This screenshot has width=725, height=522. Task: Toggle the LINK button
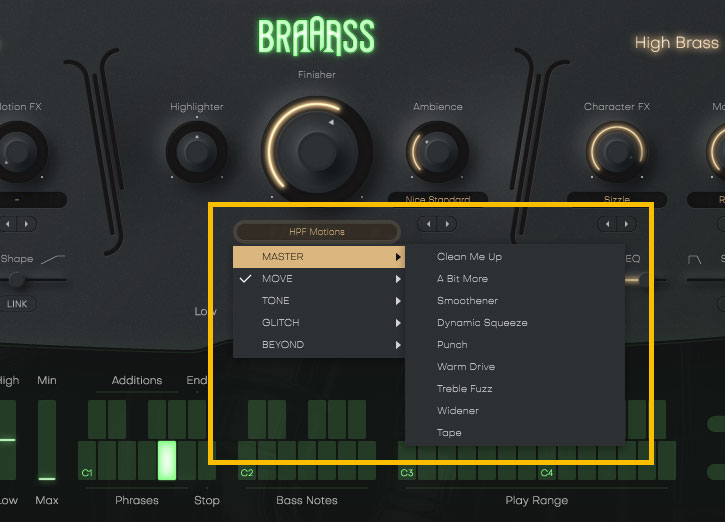click(17, 303)
